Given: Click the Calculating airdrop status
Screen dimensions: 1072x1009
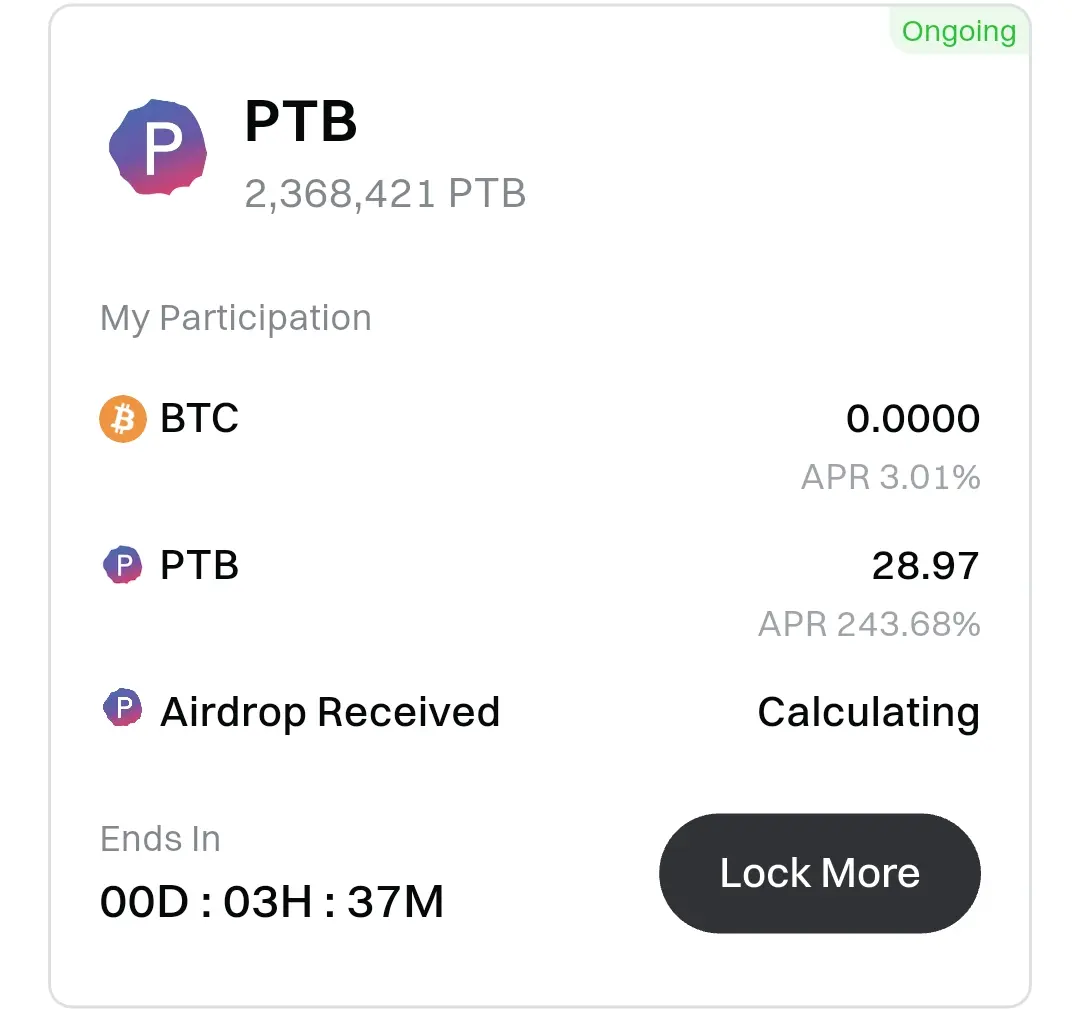Looking at the screenshot, I should 869,713.
